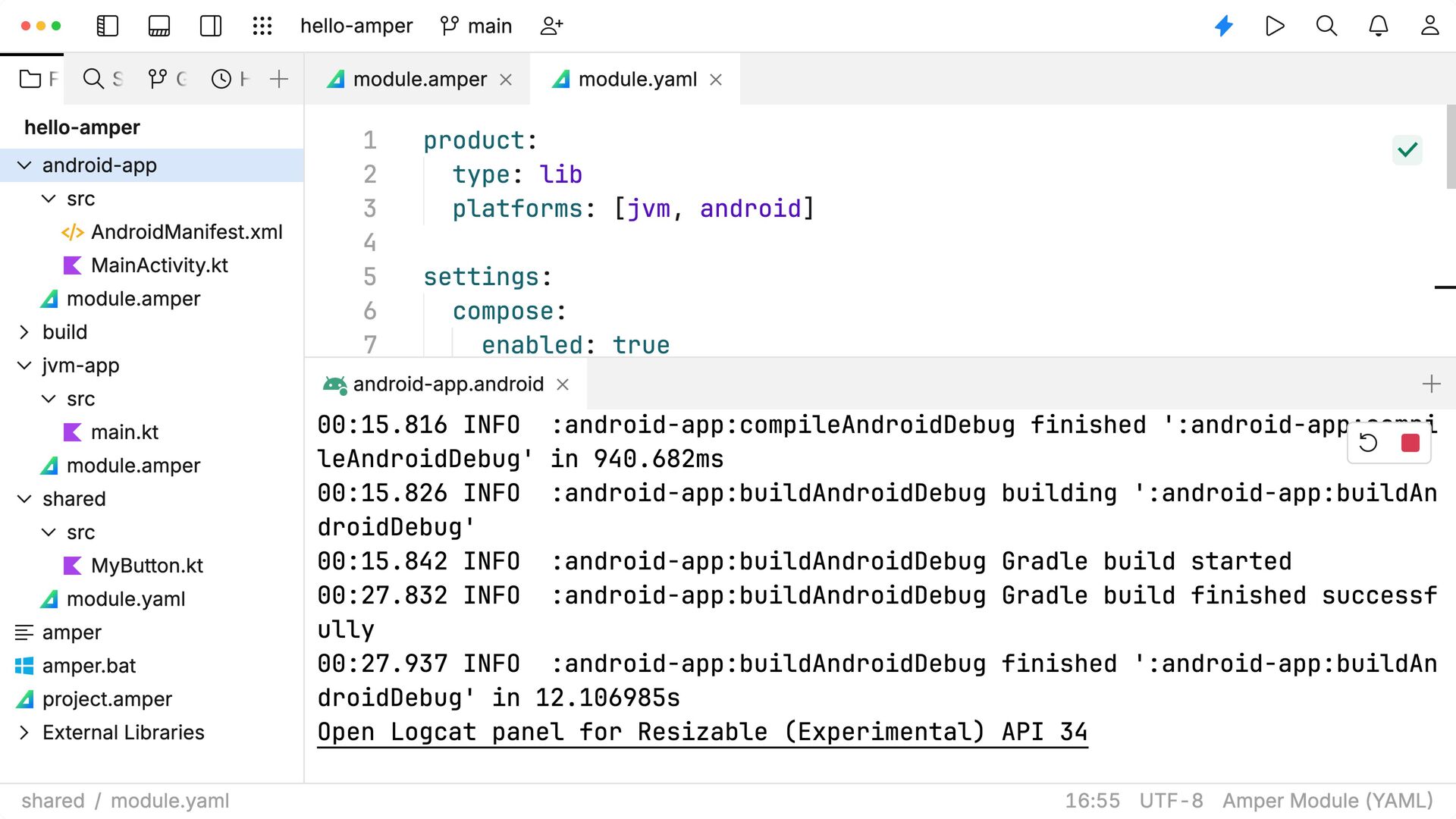
Task: Open Logcat panel for Resizable API 34
Action: 702,733
